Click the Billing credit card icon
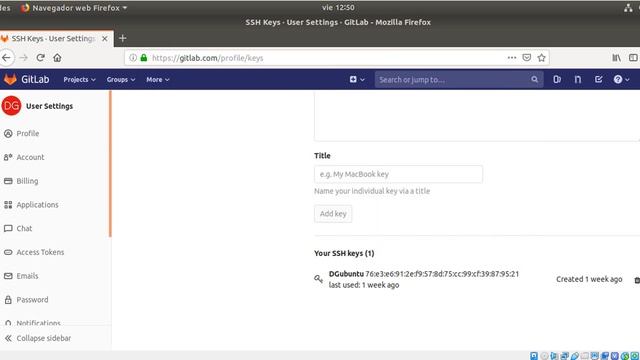 (x=8, y=181)
